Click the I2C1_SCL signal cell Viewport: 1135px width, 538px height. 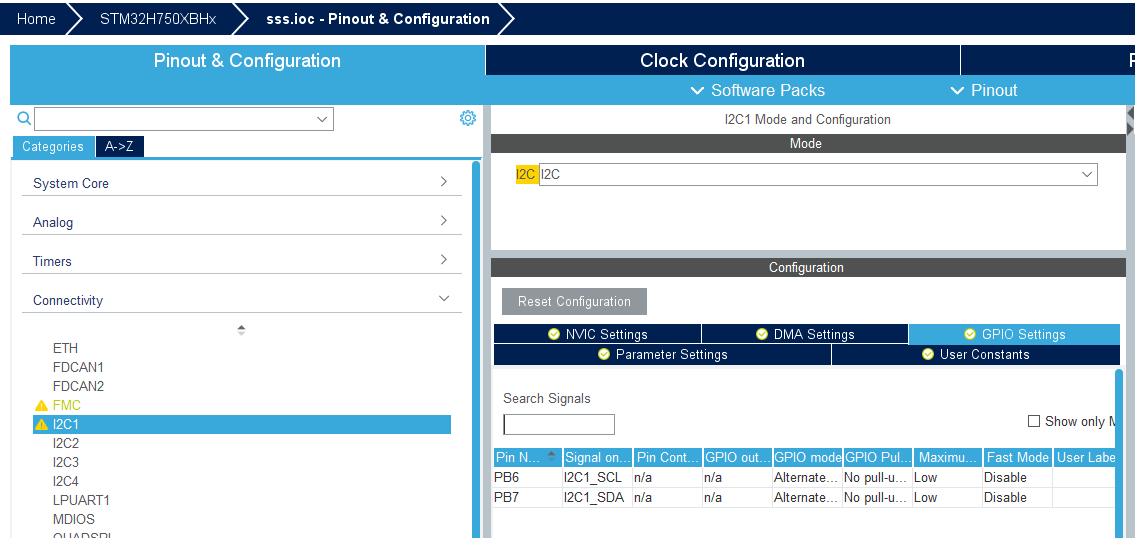[597, 477]
